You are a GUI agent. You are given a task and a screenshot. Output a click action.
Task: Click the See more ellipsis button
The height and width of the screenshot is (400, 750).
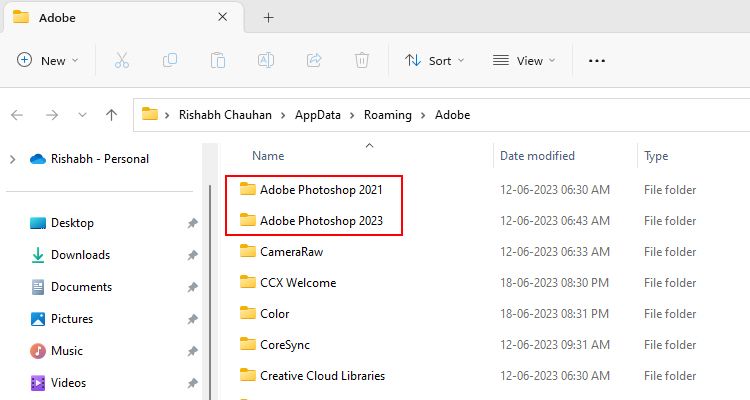[597, 61]
